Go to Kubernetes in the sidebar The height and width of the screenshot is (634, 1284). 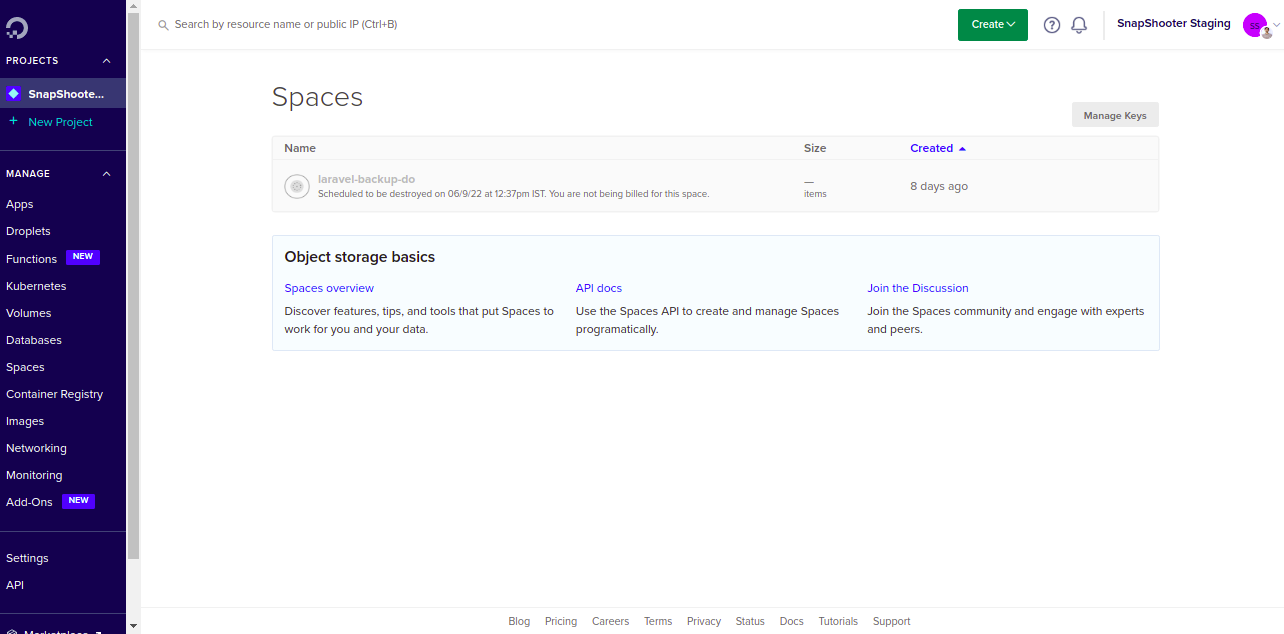coord(36,286)
